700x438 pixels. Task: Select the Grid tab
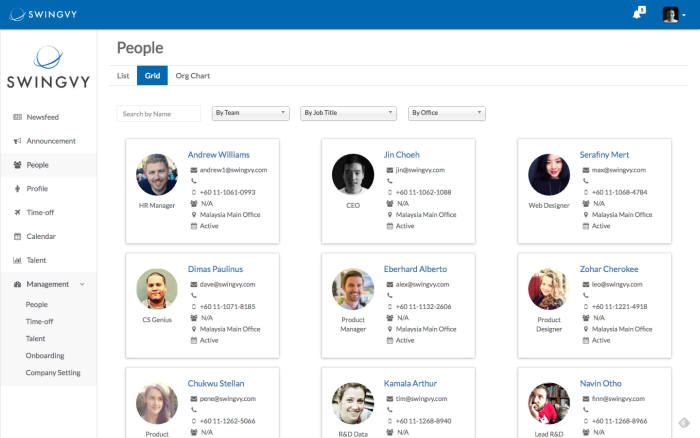152,75
